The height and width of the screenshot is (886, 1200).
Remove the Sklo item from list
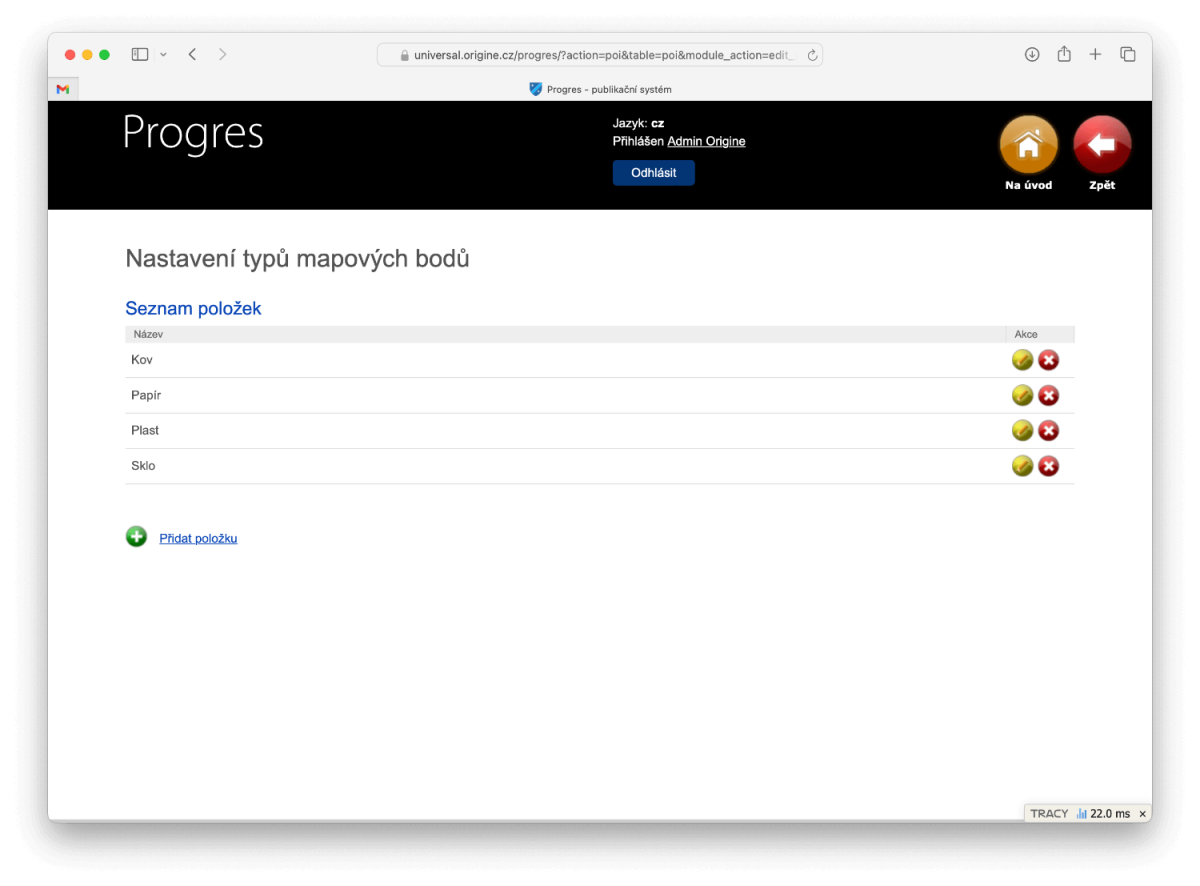[x=1048, y=466]
